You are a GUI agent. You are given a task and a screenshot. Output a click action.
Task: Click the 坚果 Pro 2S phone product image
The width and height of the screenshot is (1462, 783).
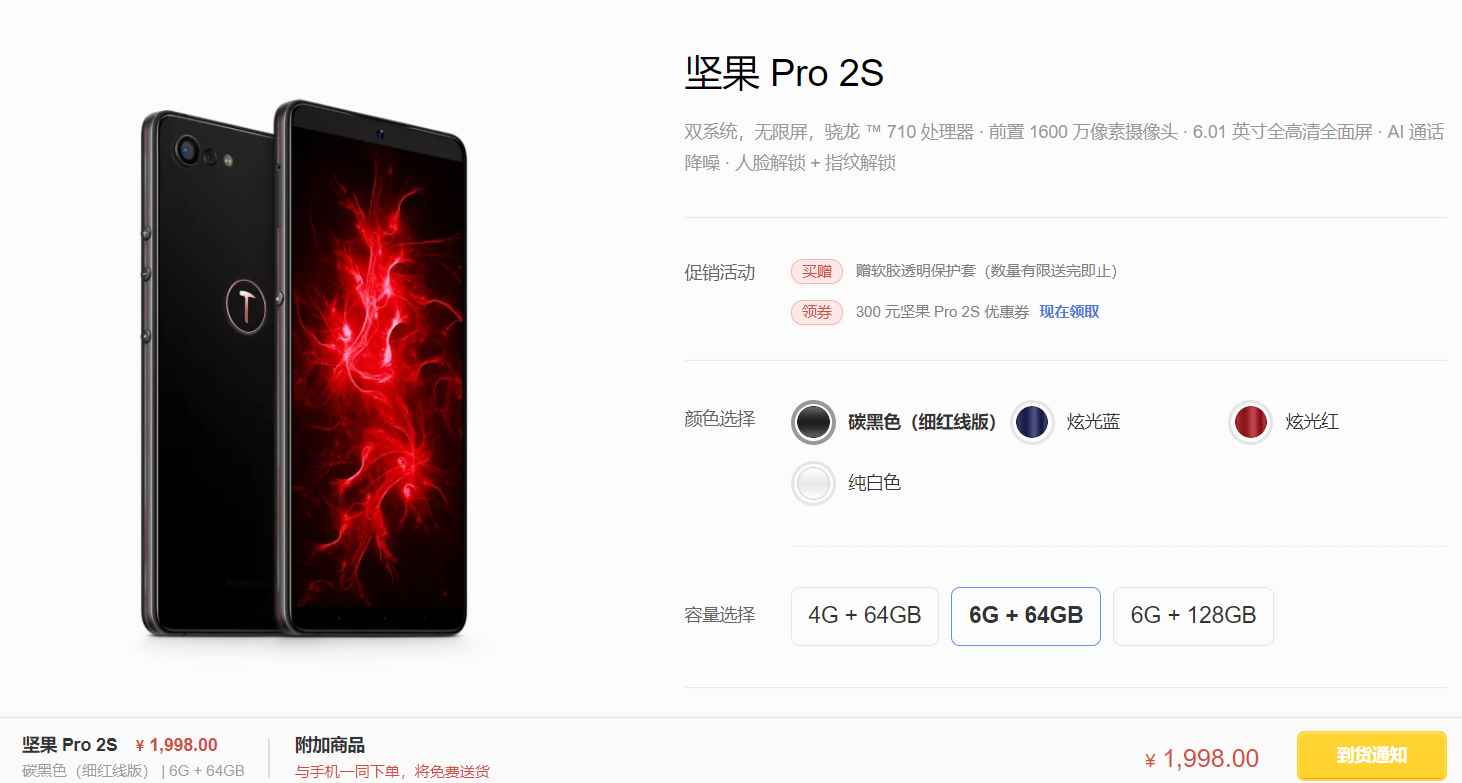point(304,368)
